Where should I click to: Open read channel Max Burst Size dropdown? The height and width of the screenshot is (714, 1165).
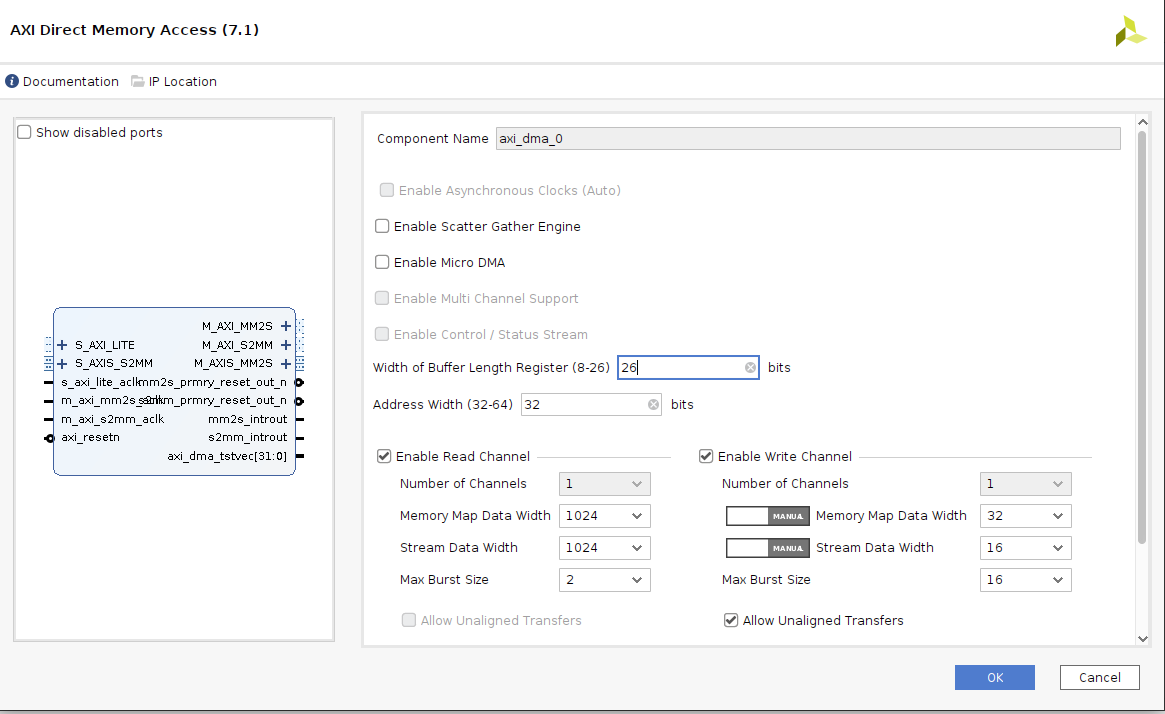pos(605,580)
